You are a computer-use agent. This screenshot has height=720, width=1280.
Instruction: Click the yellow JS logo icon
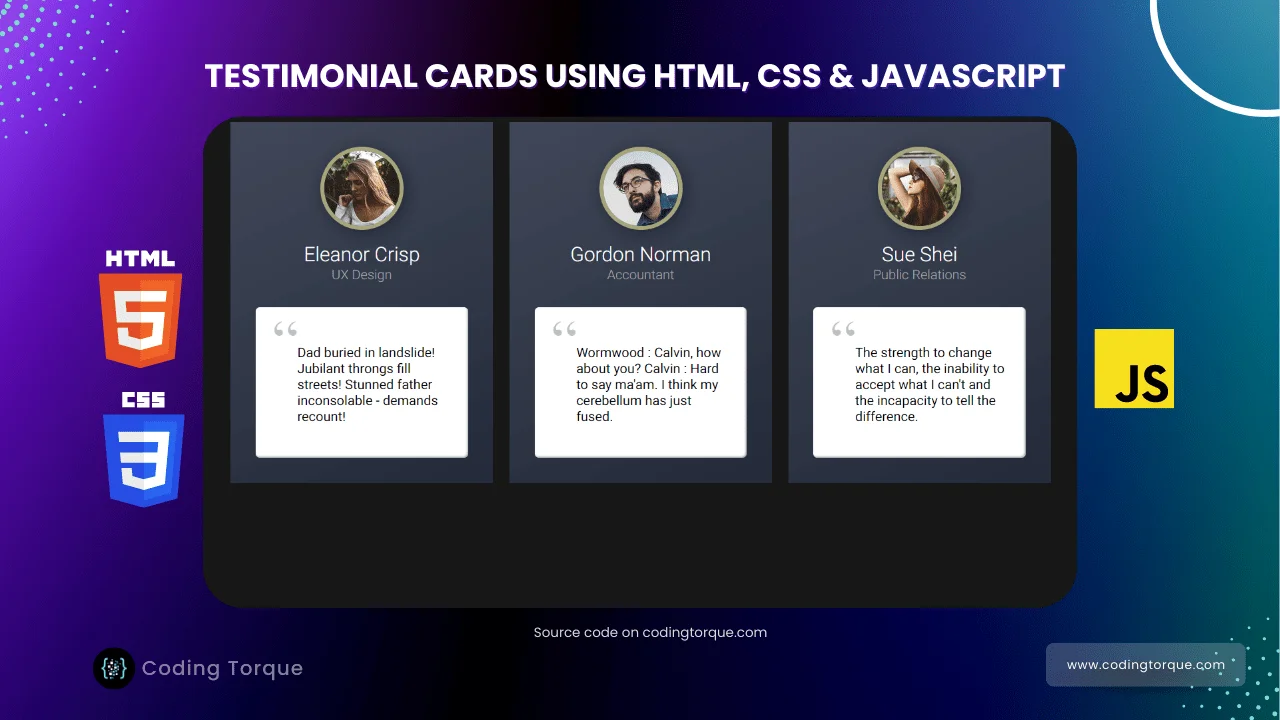1134,368
